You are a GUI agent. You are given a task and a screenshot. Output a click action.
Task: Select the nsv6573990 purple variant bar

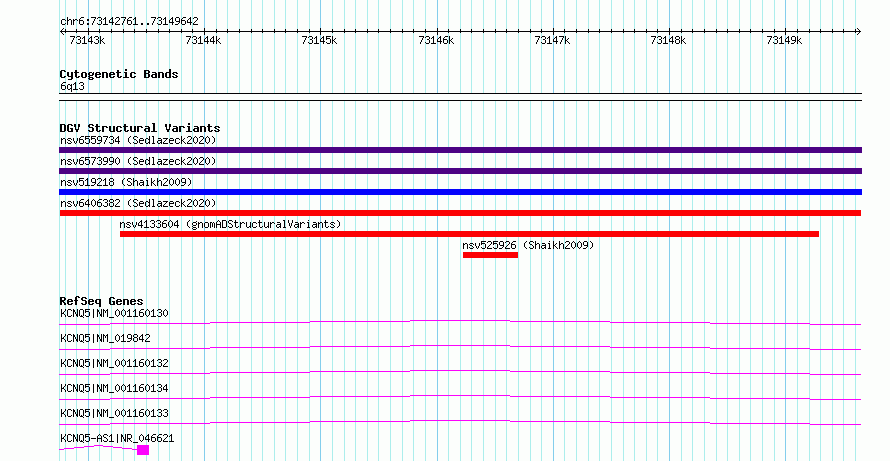point(460,171)
